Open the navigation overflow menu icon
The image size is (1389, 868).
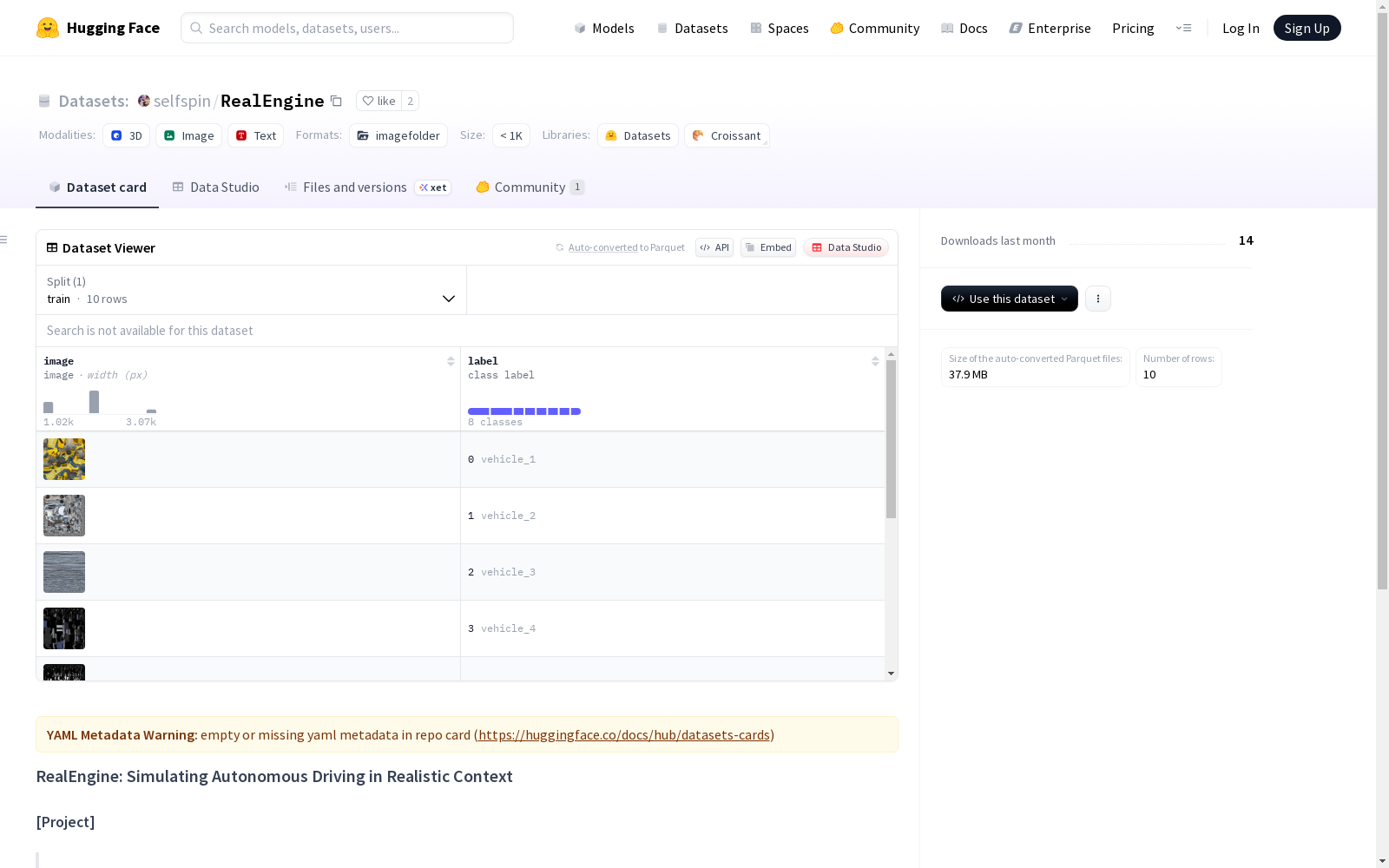tap(1183, 28)
